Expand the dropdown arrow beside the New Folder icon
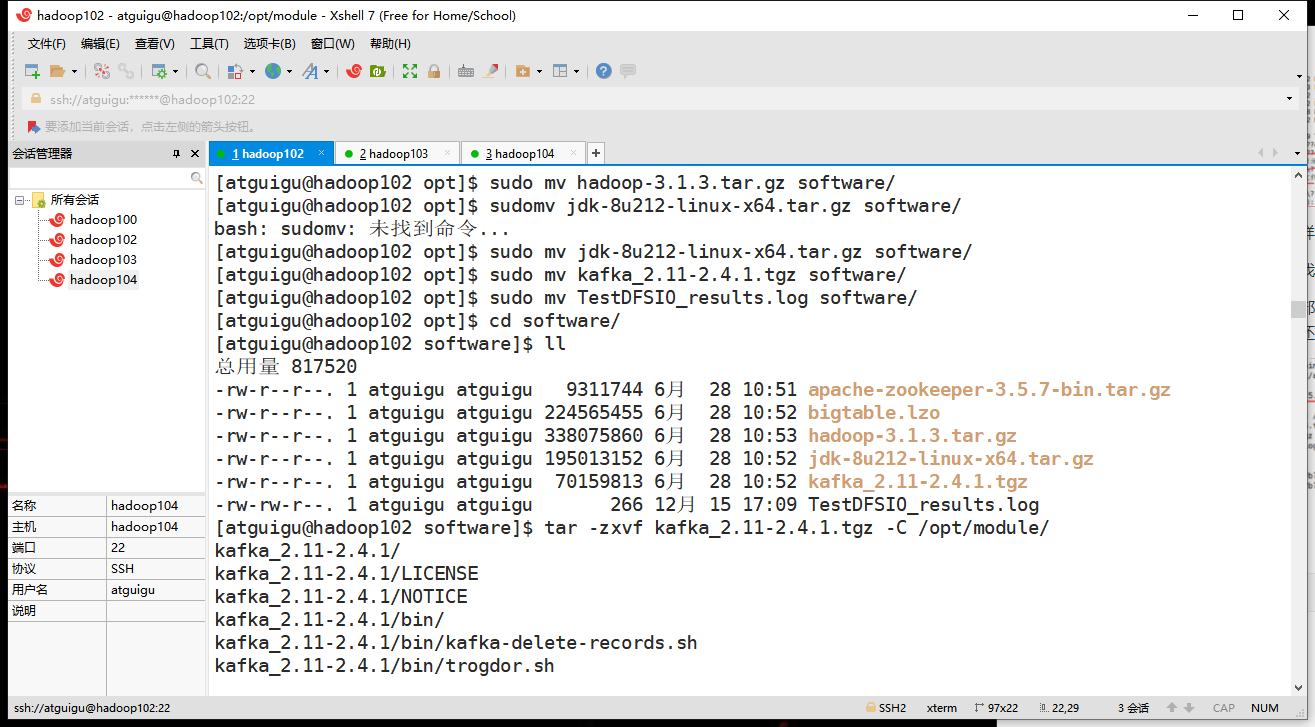The width and height of the screenshot is (1315, 727). pyautogui.click(x=539, y=72)
